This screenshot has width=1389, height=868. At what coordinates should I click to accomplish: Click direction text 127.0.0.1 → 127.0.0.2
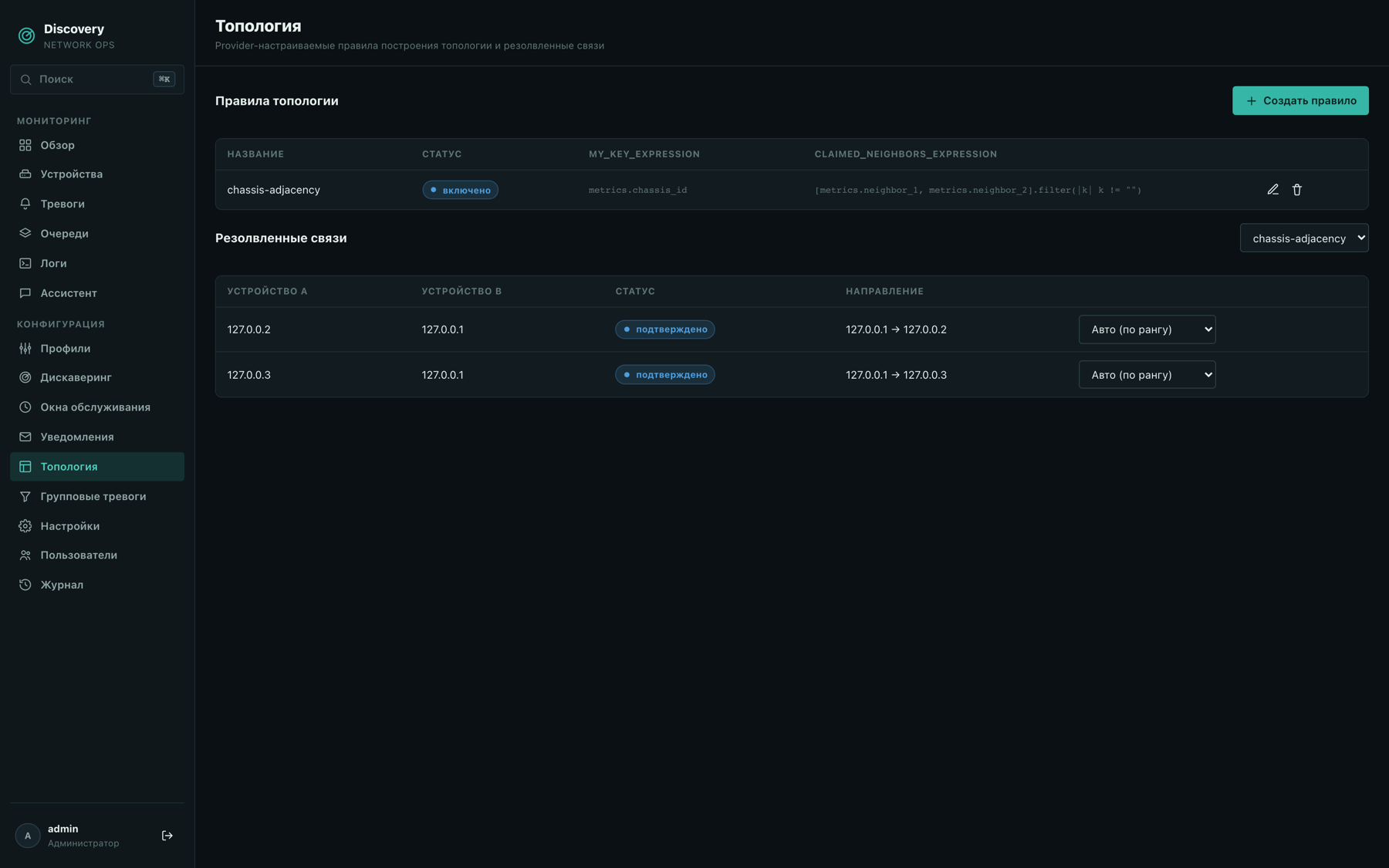click(x=896, y=329)
